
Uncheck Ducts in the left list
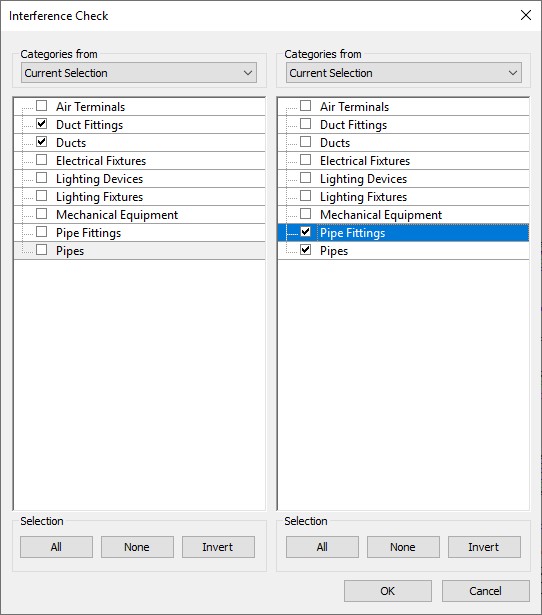point(42,142)
